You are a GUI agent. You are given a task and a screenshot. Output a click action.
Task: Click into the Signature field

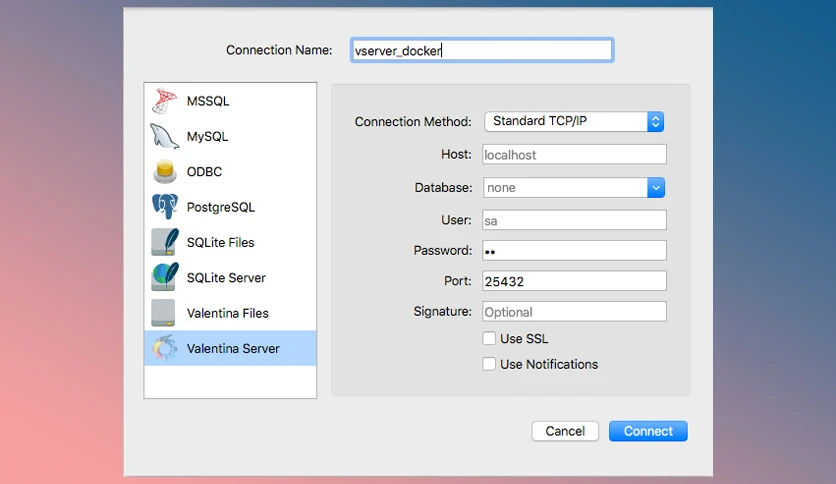[x=574, y=311]
